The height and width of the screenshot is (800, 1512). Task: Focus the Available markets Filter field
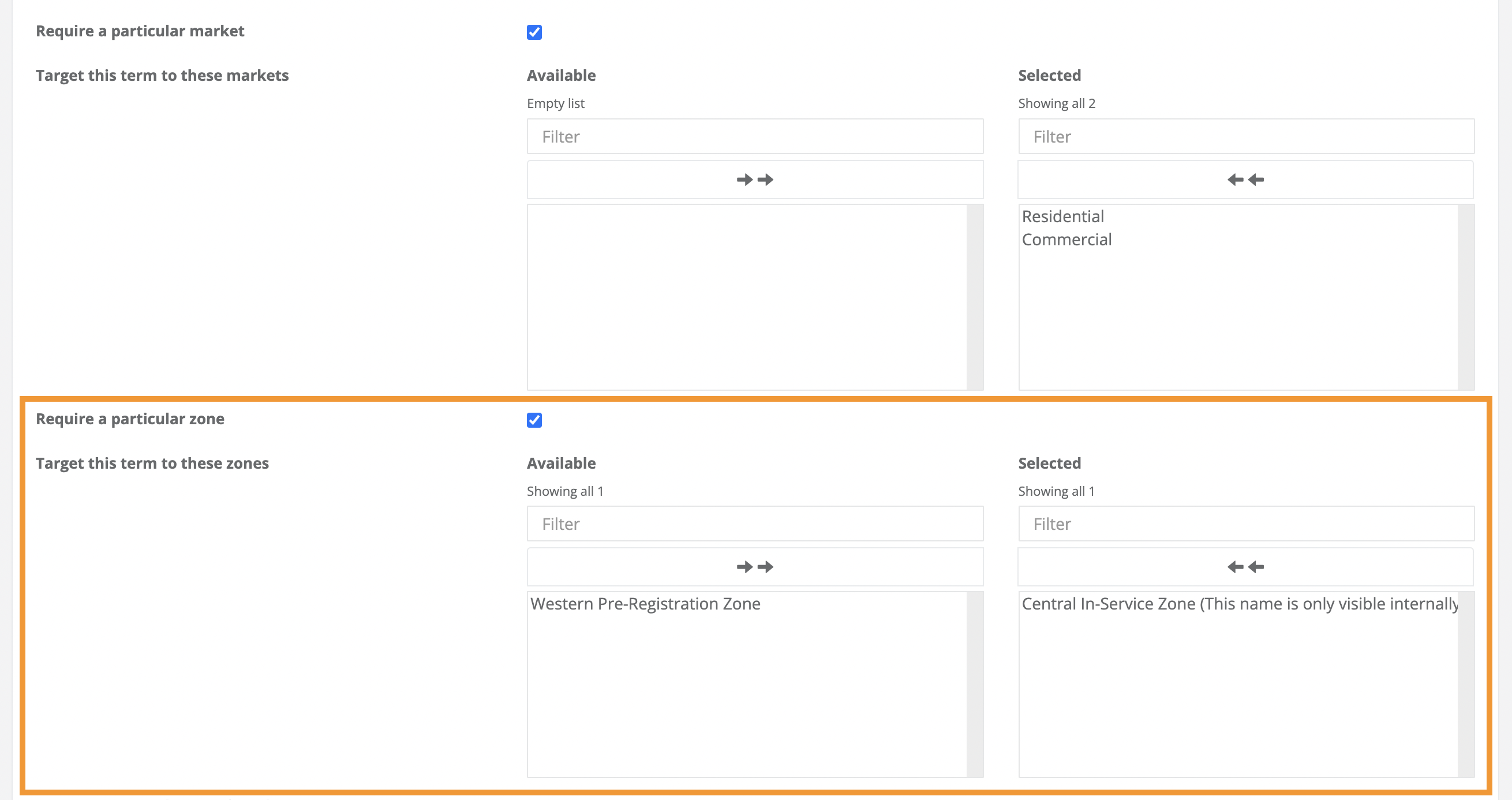755,137
